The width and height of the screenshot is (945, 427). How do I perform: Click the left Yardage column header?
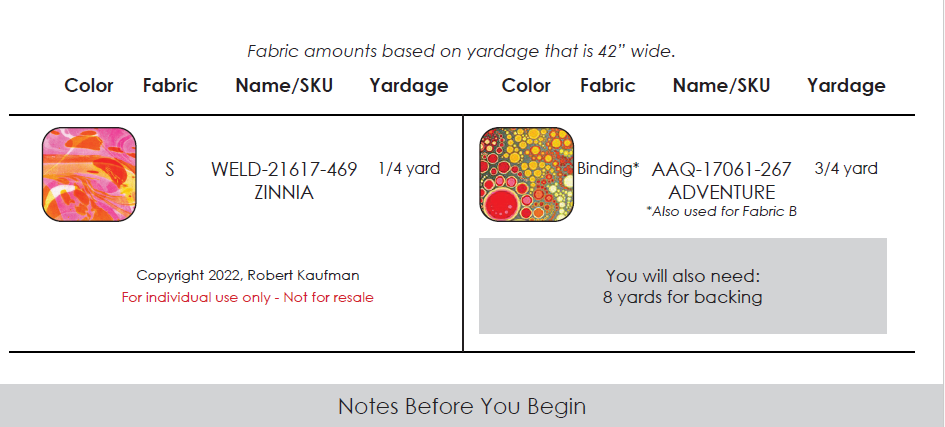coord(409,86)
